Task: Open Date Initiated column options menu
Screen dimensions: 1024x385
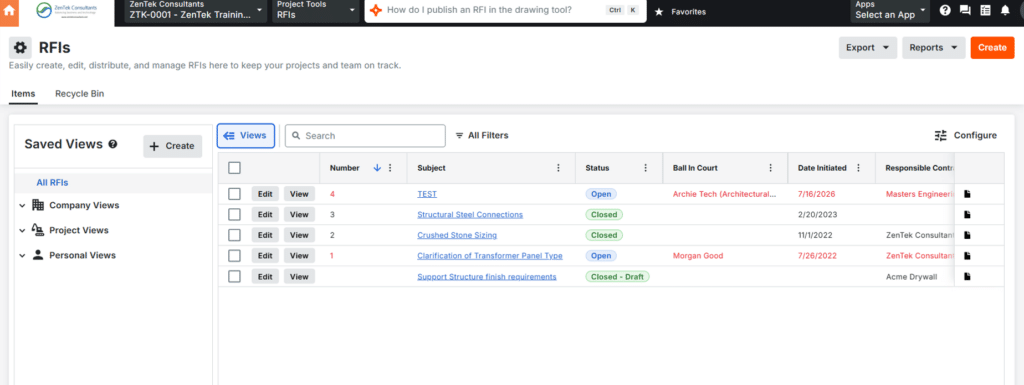Action: point(859,168)
